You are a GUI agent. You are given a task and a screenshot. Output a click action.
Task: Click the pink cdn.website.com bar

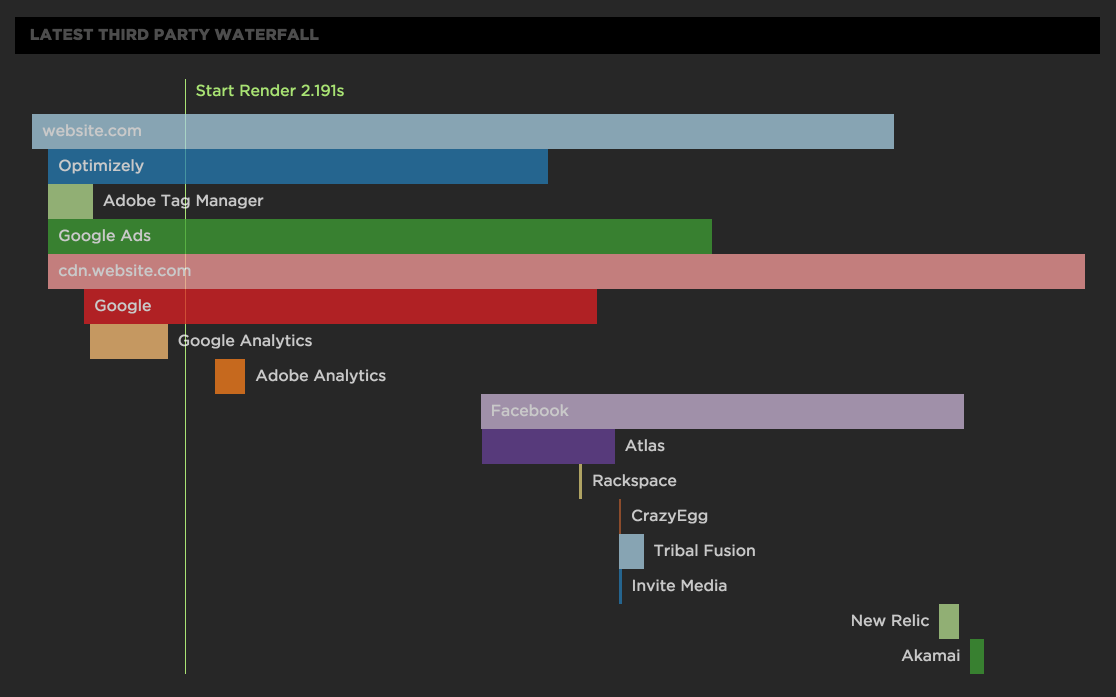[566, 271]
